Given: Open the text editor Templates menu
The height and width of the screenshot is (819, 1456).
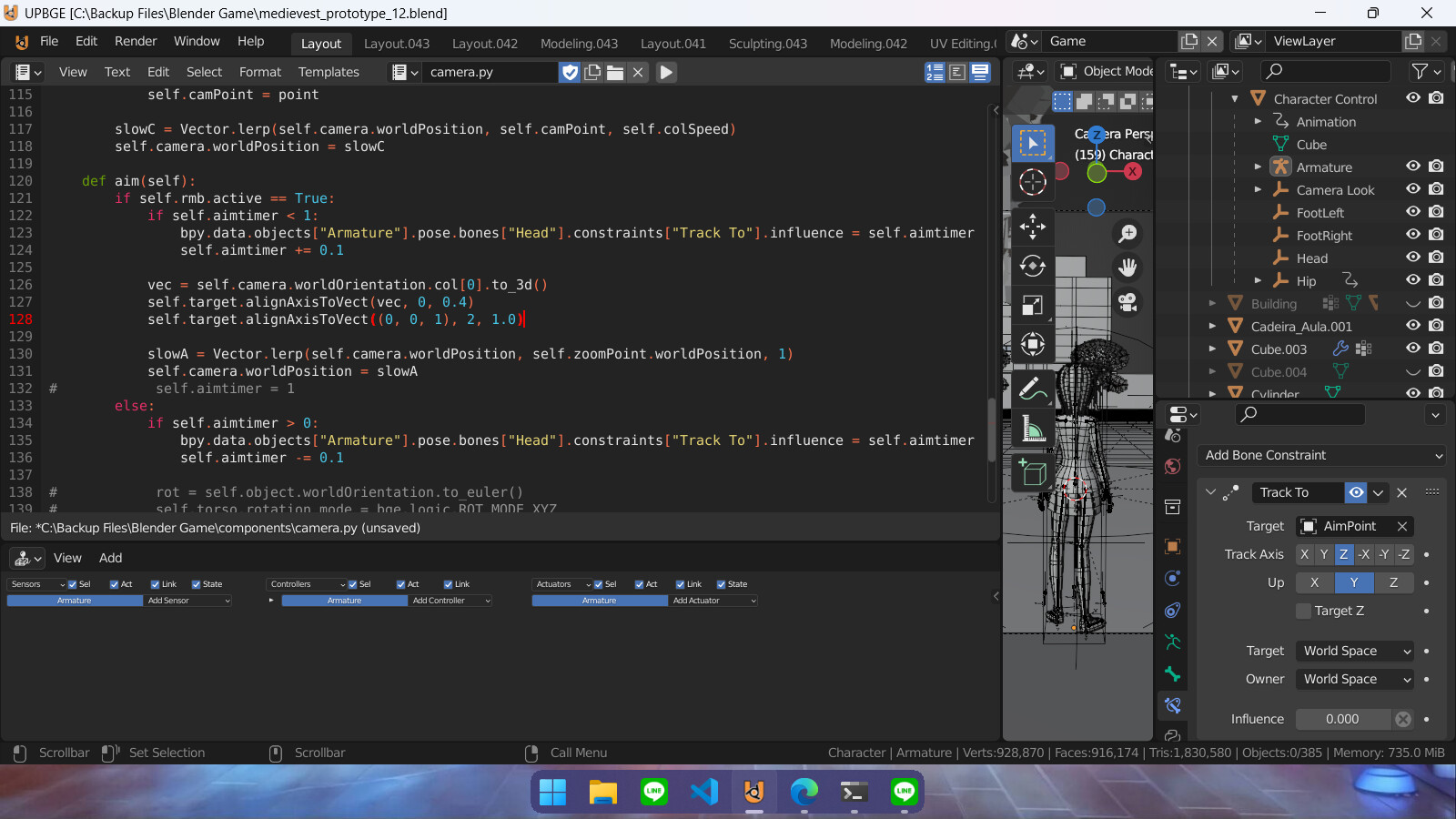Looking at the screenshot, I should click(x=329, y=72).
